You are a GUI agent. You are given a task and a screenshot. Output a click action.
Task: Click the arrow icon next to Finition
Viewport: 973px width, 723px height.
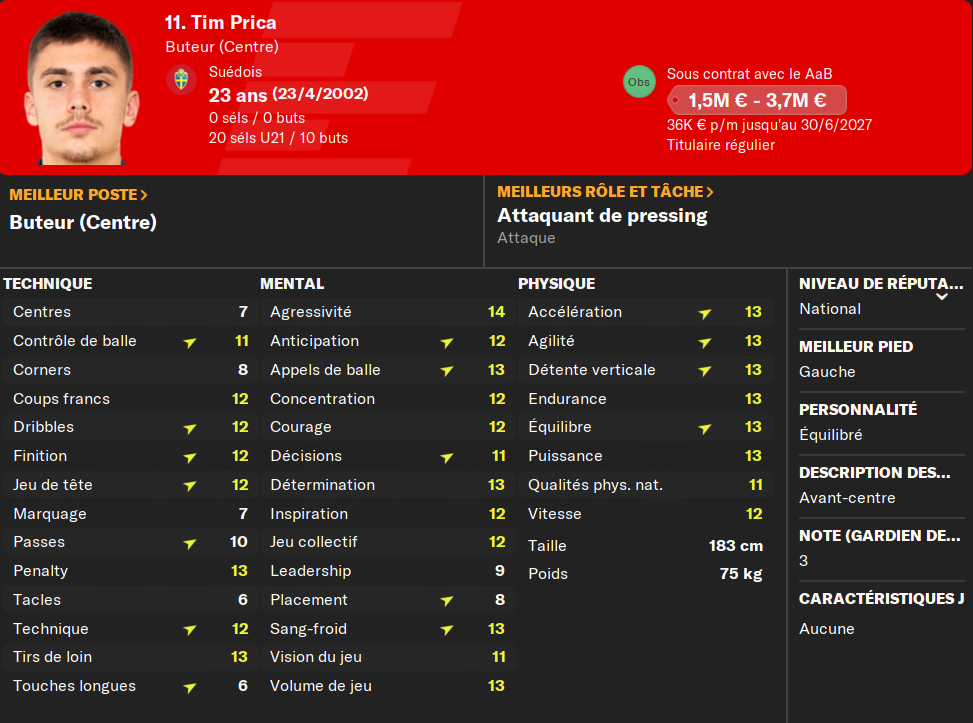(190, 457)
